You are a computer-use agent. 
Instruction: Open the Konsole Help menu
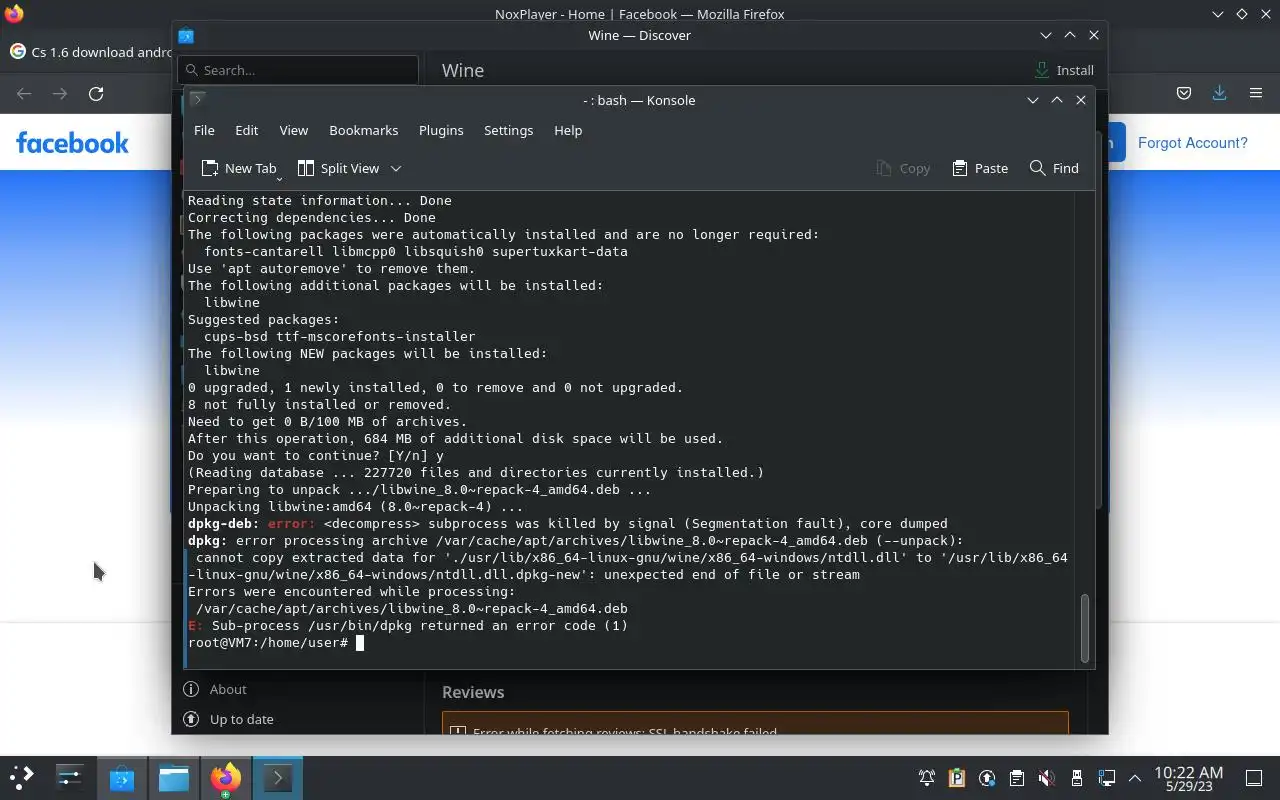tap(568, 130)
